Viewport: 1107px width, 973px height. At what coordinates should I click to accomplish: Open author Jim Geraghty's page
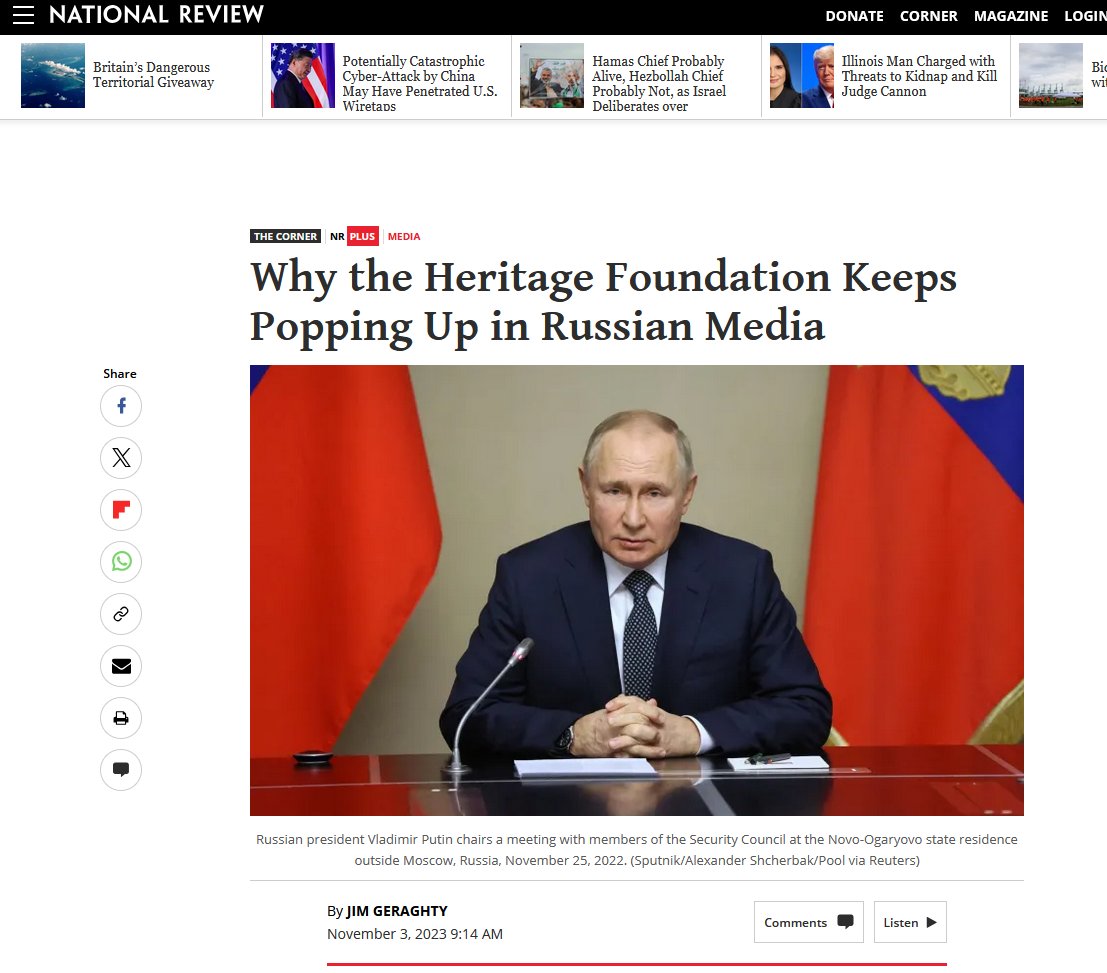(397, 911)
